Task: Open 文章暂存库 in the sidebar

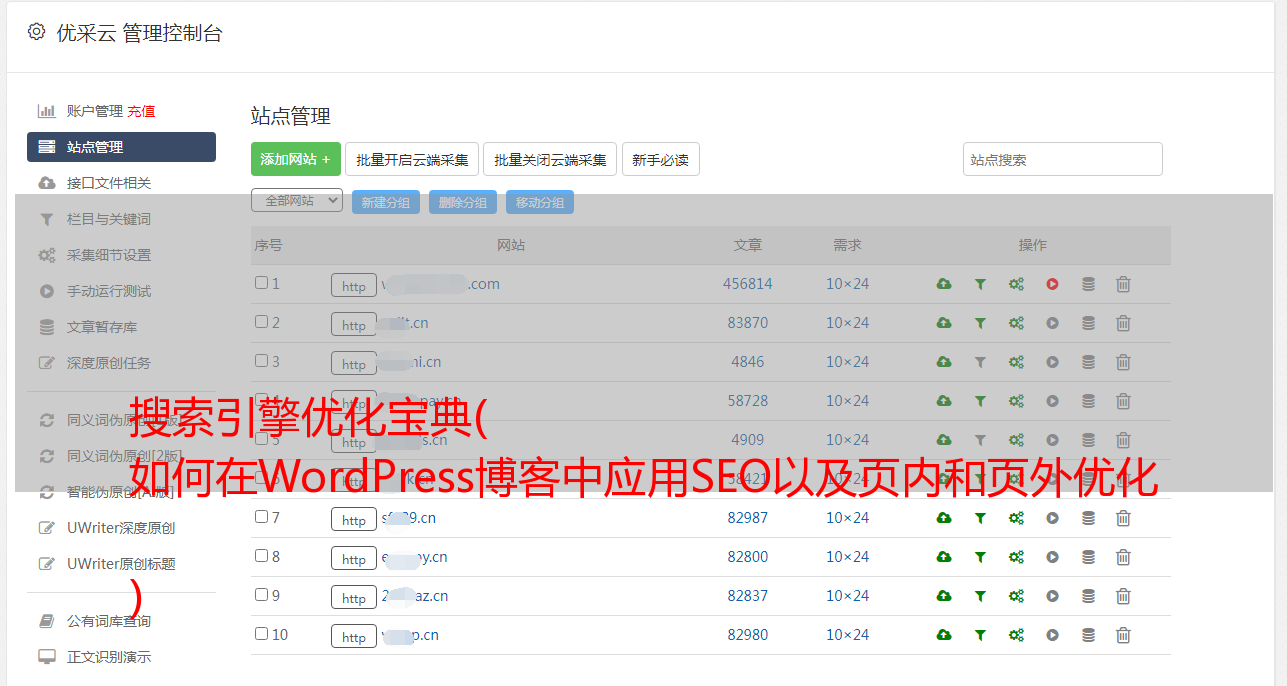Action: pyautogui.click(x=102, y=327)
